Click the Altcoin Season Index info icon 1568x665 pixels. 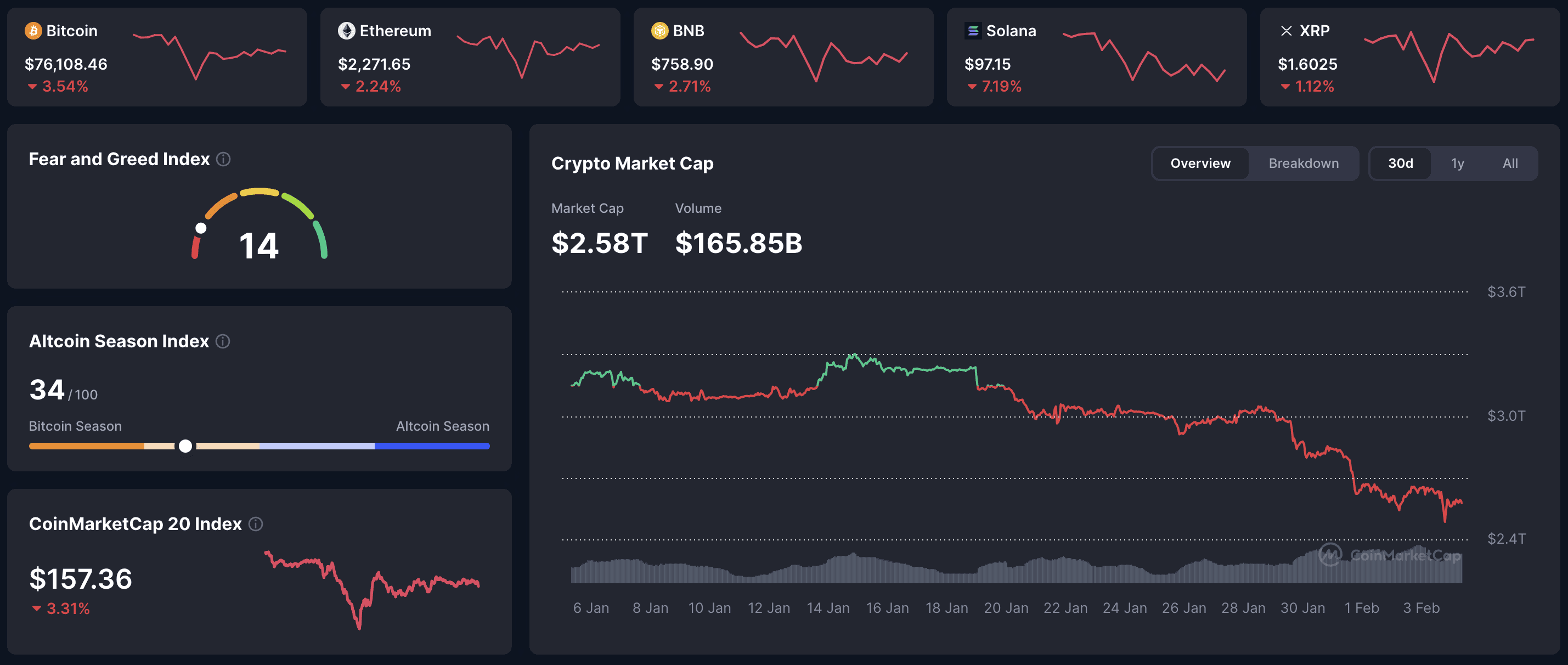pos(222,342)
